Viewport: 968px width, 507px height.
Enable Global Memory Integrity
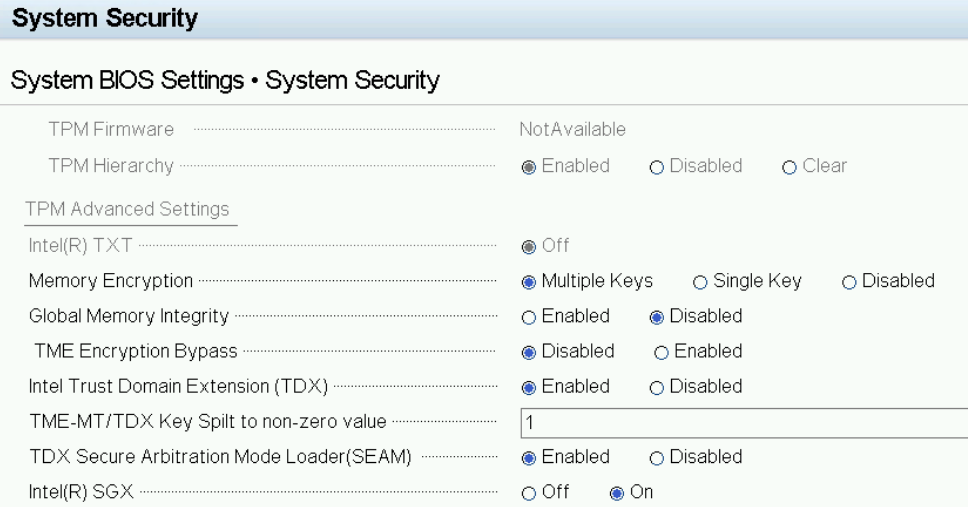(x=529, y=317)
